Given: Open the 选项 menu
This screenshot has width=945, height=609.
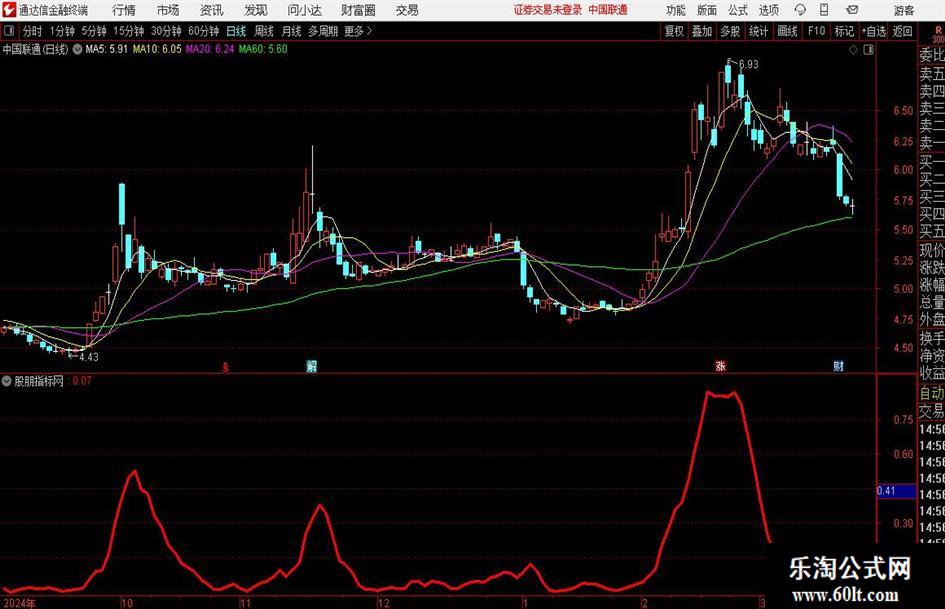Looking at the screenshot, I should point(768,10).
